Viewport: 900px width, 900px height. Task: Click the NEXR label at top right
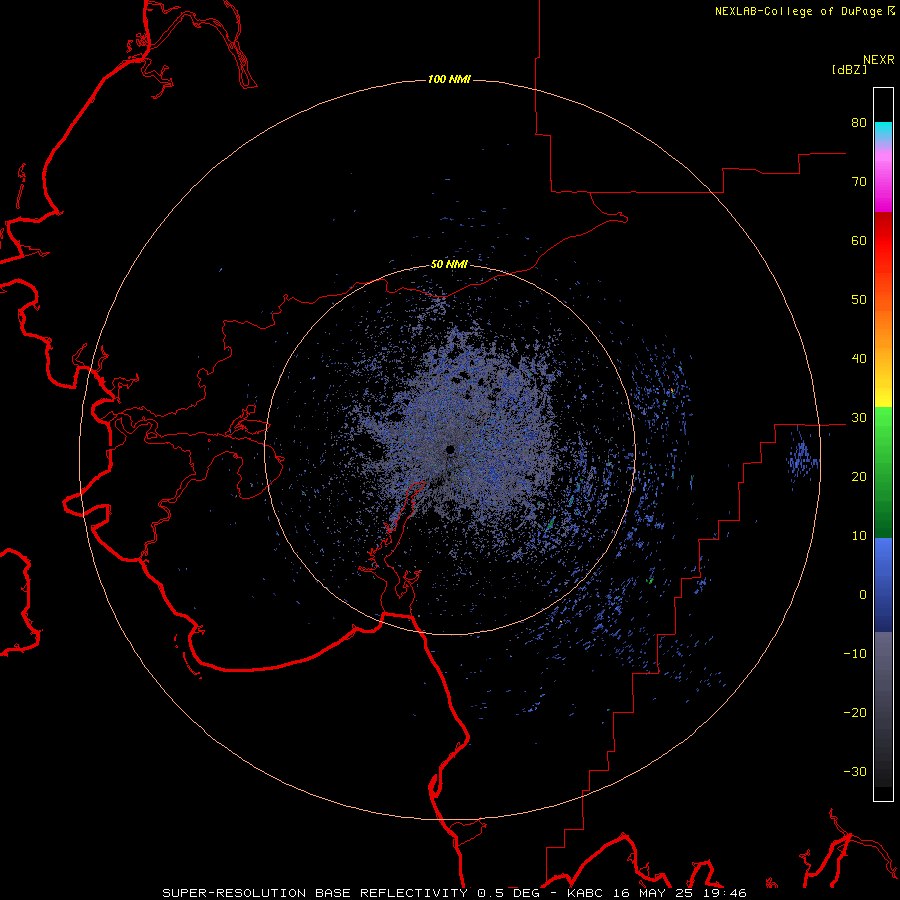[879, 60]
